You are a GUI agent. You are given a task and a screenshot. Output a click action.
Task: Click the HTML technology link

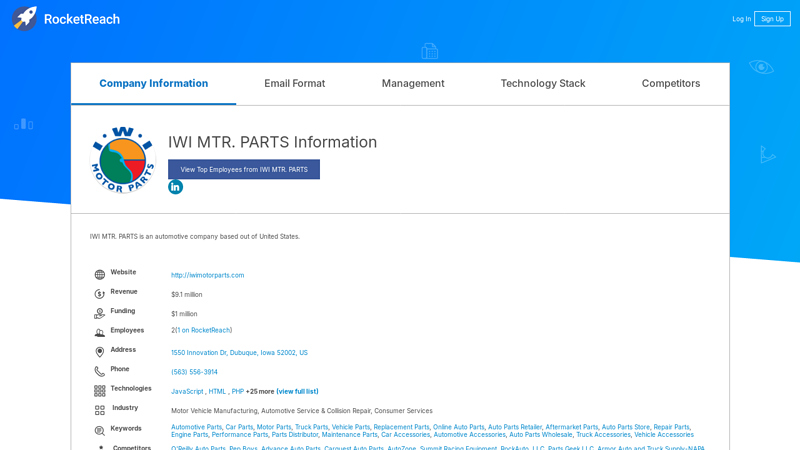coord(217,391)
